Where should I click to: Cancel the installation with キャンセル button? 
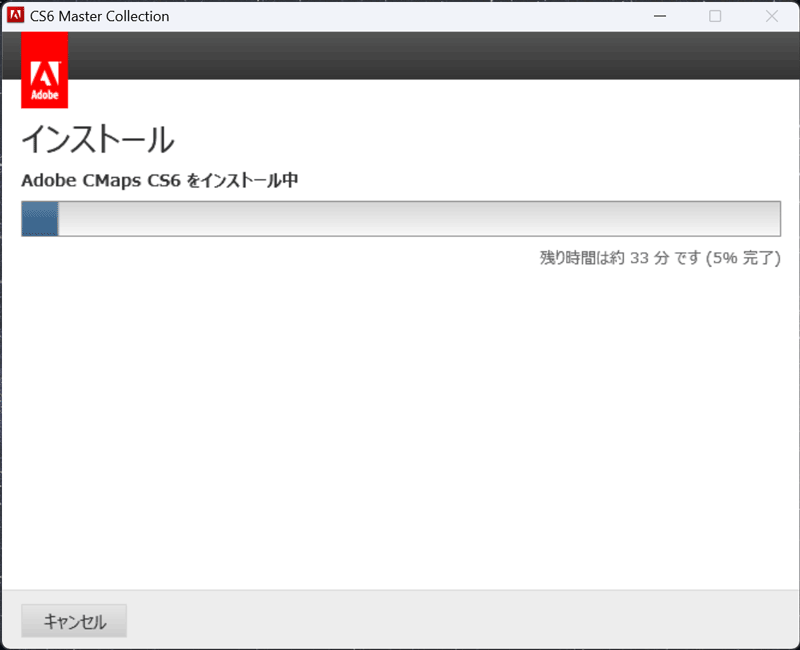click(74, 621)
